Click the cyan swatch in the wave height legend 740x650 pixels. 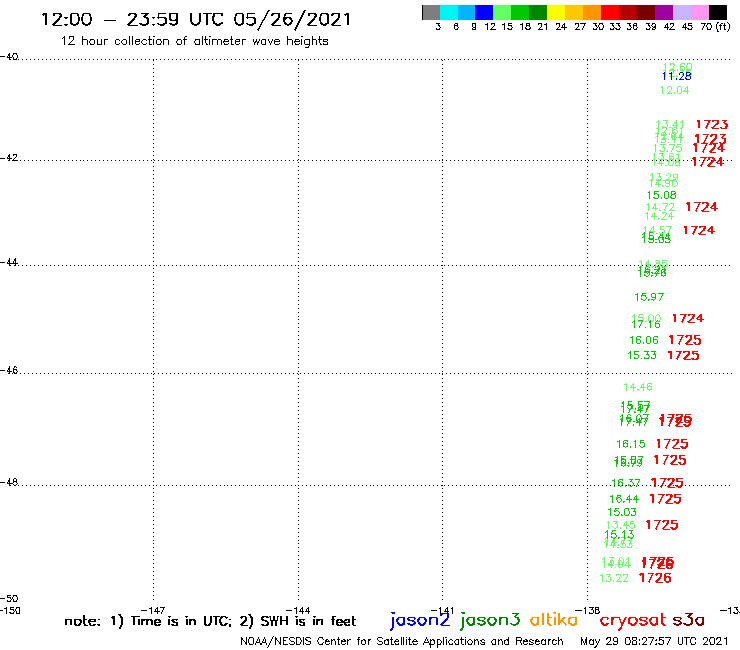pos(449,12)
